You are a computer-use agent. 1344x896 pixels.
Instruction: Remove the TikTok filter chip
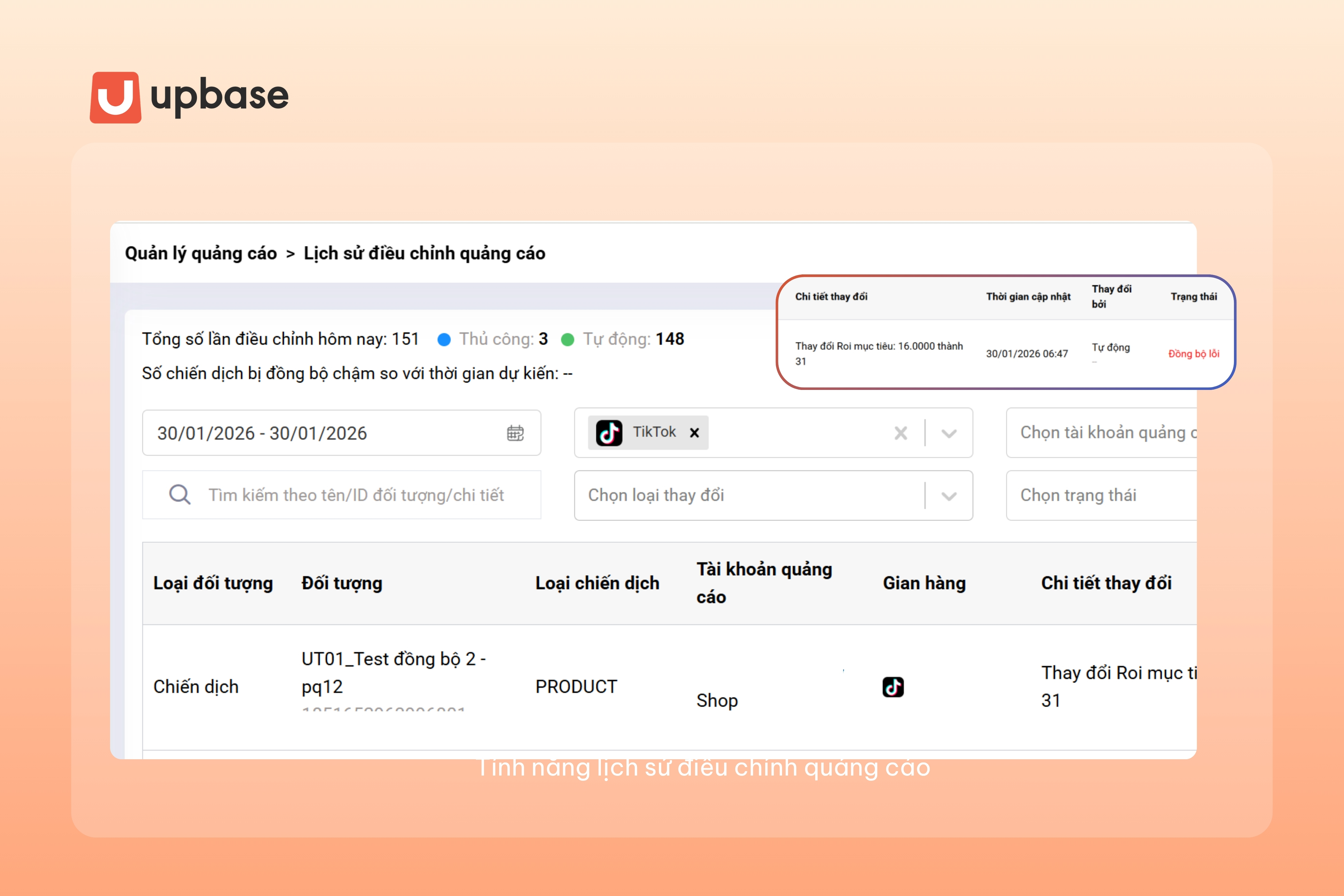[x=695, y=433]
